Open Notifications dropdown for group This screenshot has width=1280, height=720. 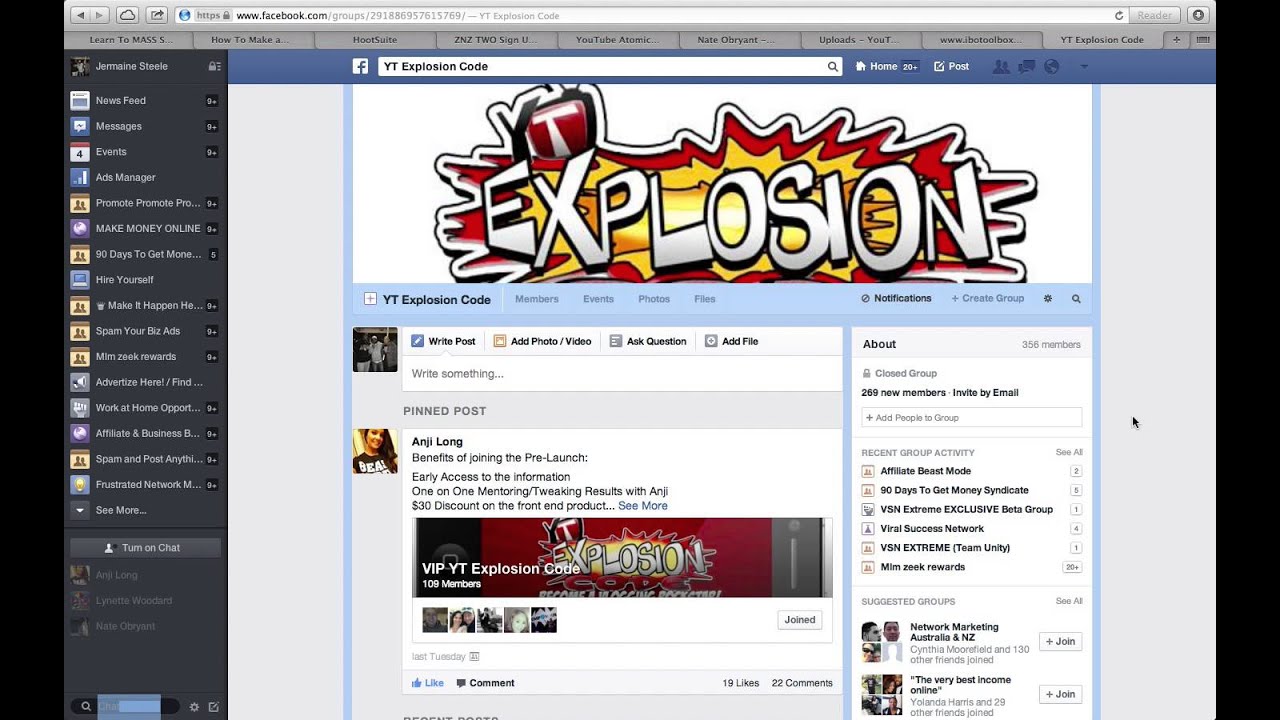click(896, 298)
